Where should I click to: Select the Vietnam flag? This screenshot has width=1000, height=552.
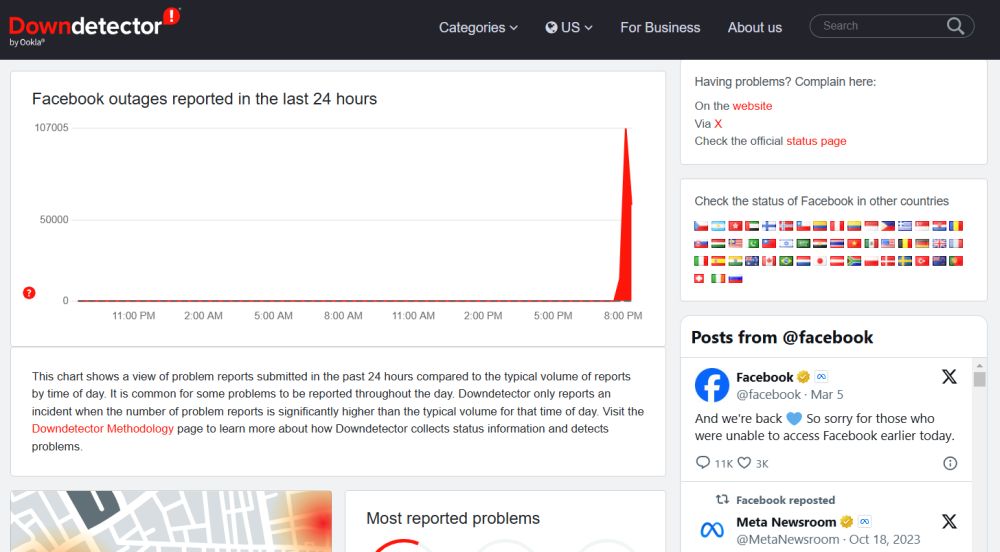(854, 243)
